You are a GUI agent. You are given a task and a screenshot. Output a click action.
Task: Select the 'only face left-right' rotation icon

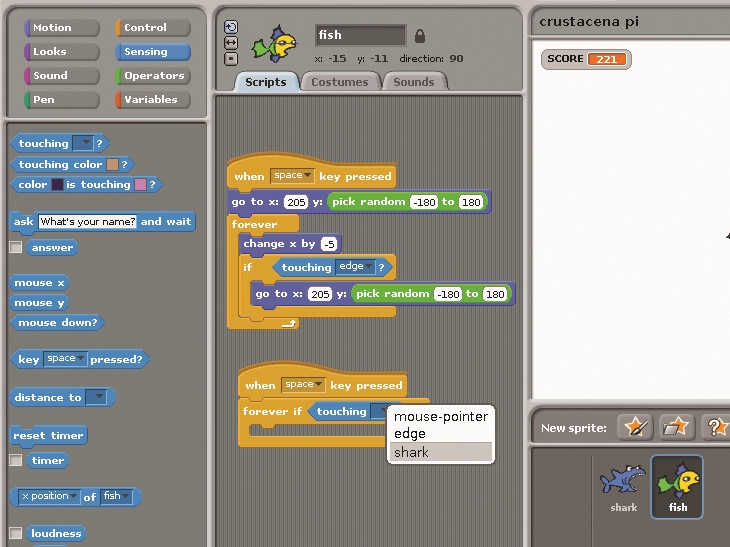coord(231,43)
